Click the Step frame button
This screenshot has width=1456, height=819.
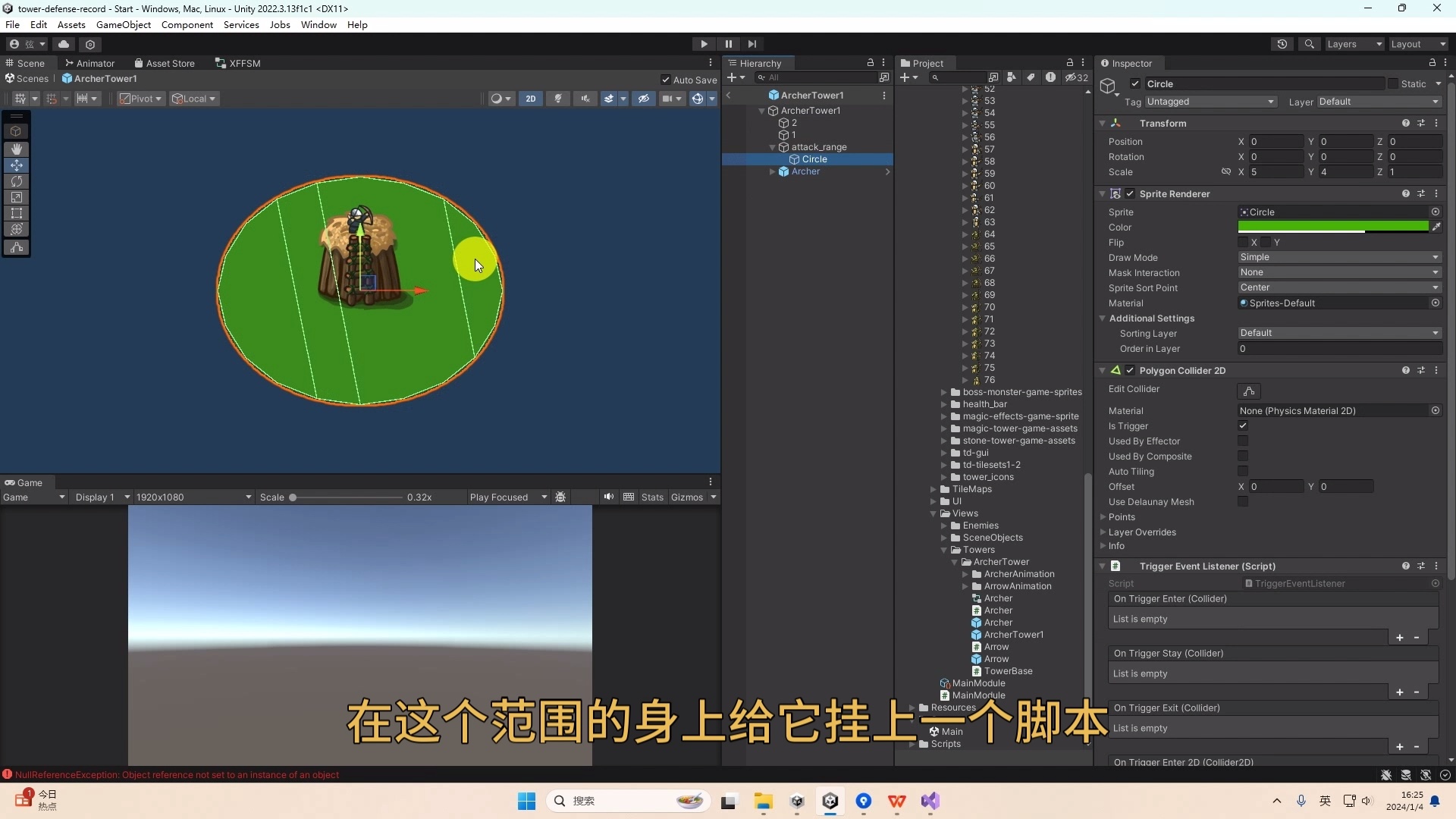click(x=752, y=43)
